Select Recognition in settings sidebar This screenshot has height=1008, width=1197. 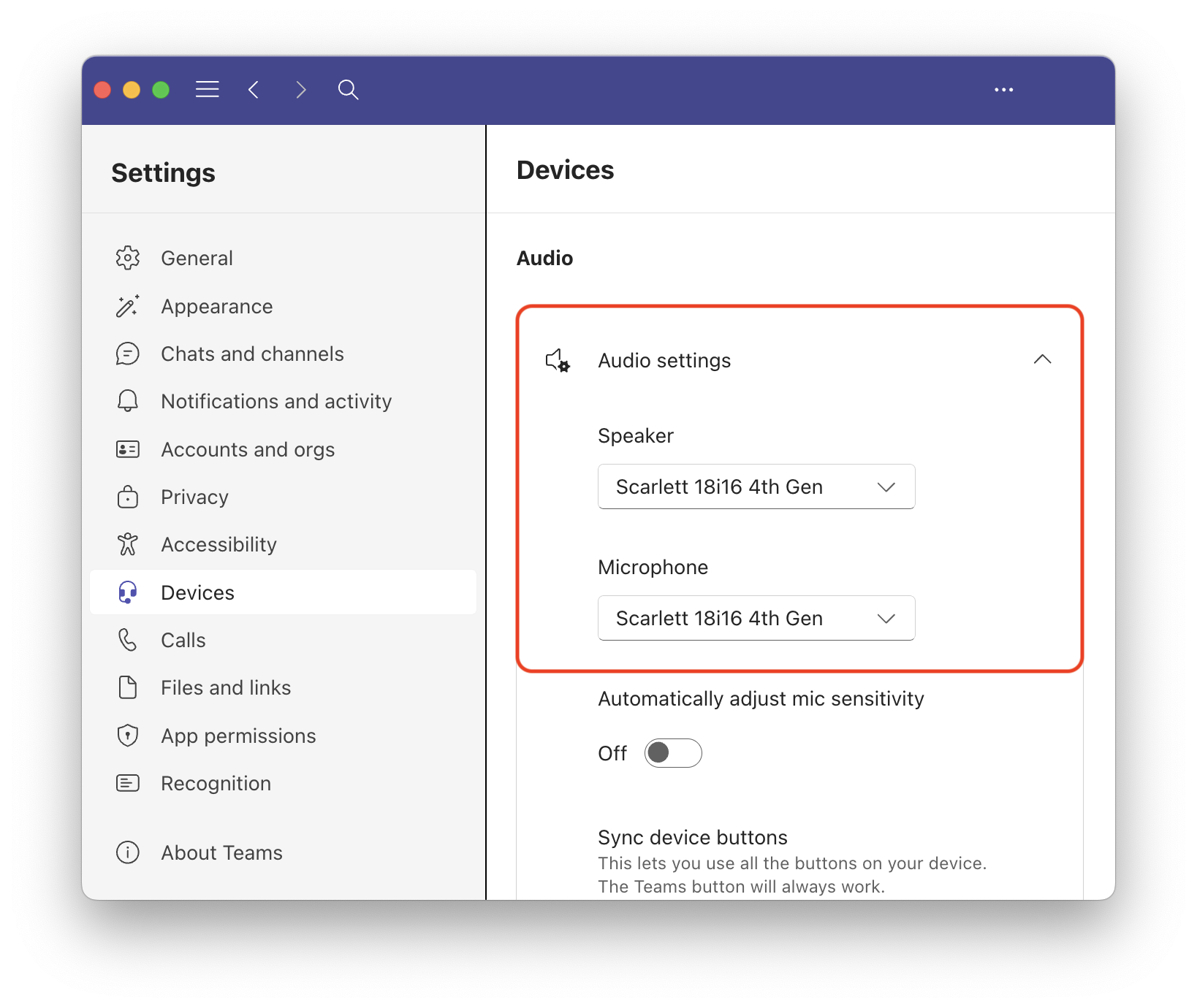tap(284, 783)
